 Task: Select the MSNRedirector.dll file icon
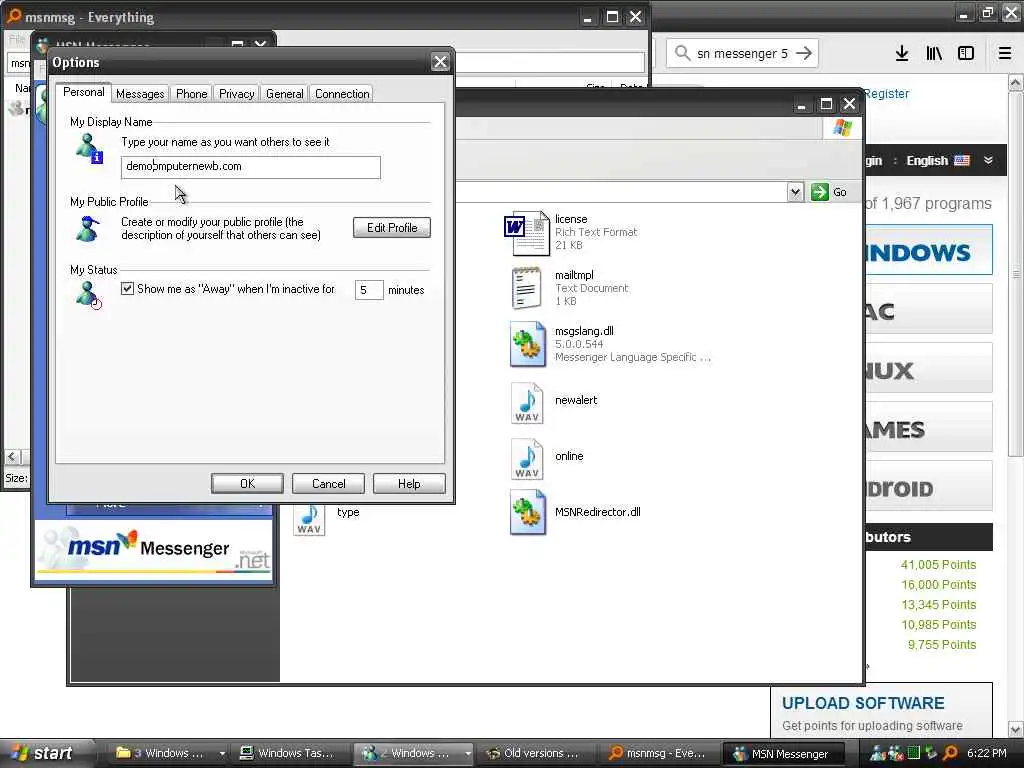tap(528, 512)
